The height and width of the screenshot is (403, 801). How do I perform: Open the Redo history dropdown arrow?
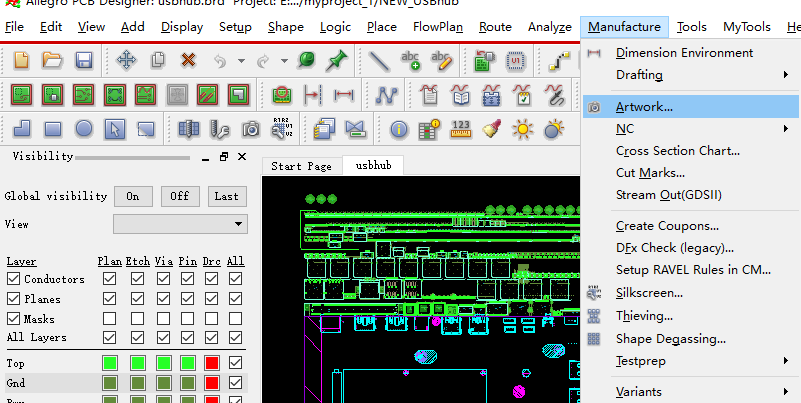tap(284, 61)
